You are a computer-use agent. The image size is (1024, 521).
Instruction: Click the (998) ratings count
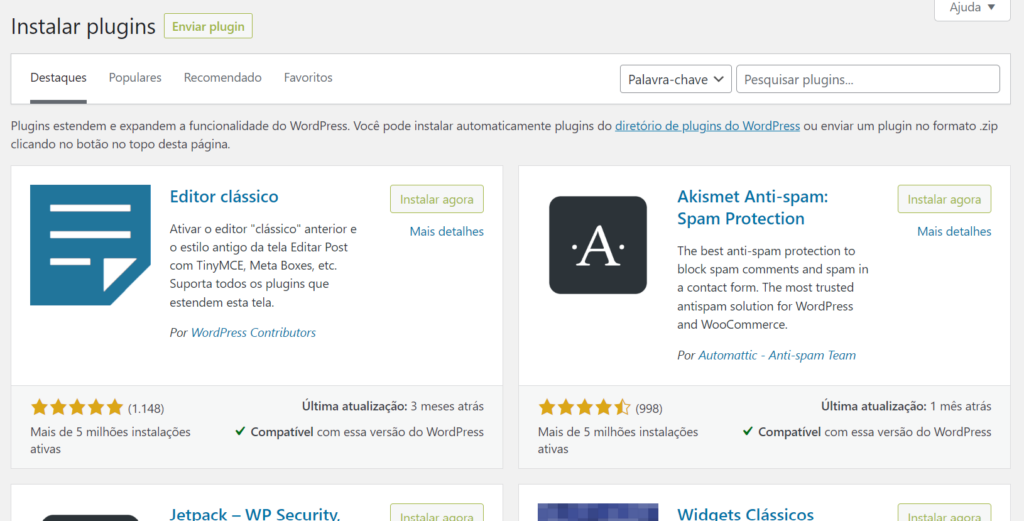click(x=648, y=409)
